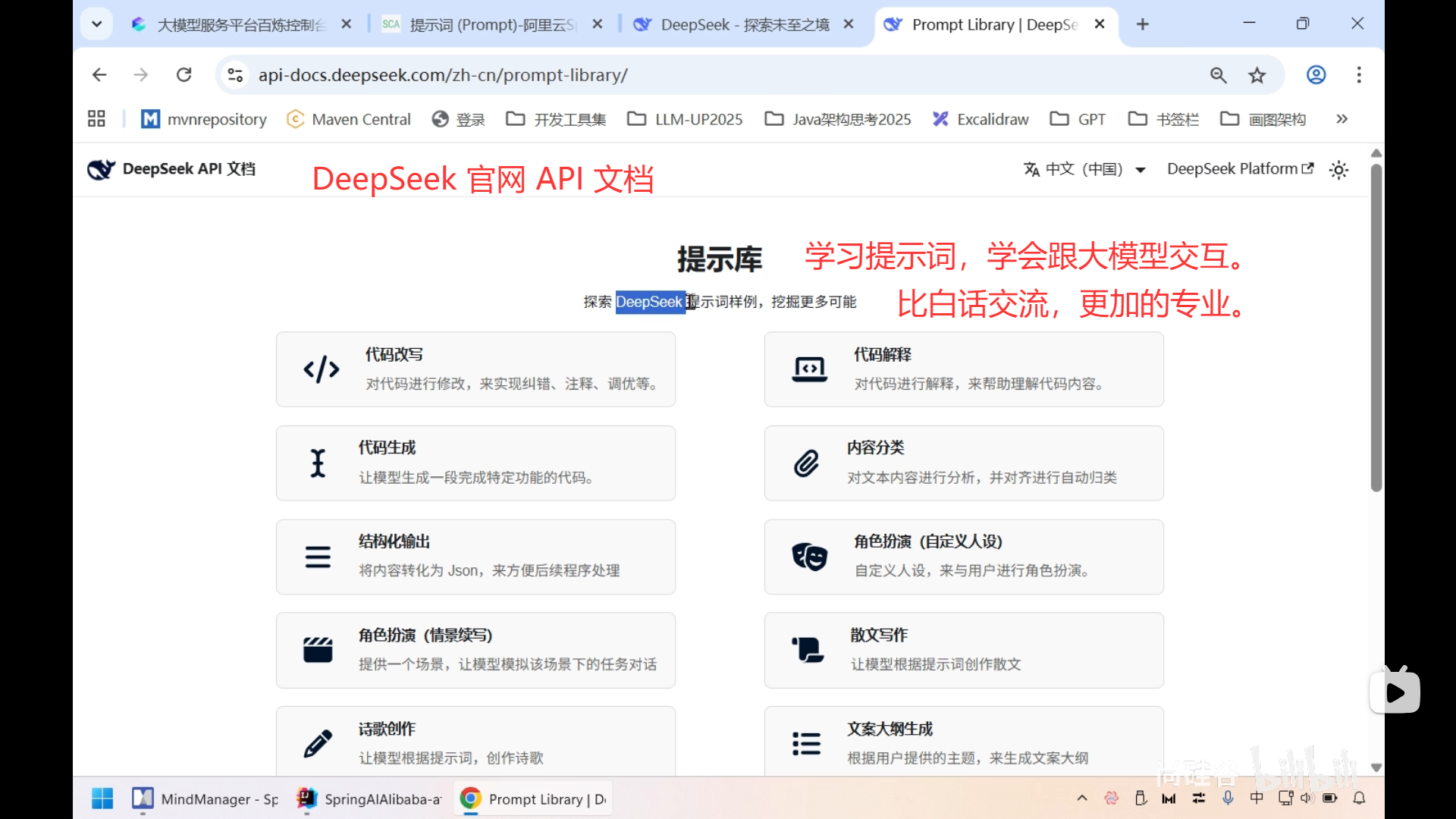Open the 中文 (中国) language dropdown
1456x819 pixels.
click(x=1084, y=169)
